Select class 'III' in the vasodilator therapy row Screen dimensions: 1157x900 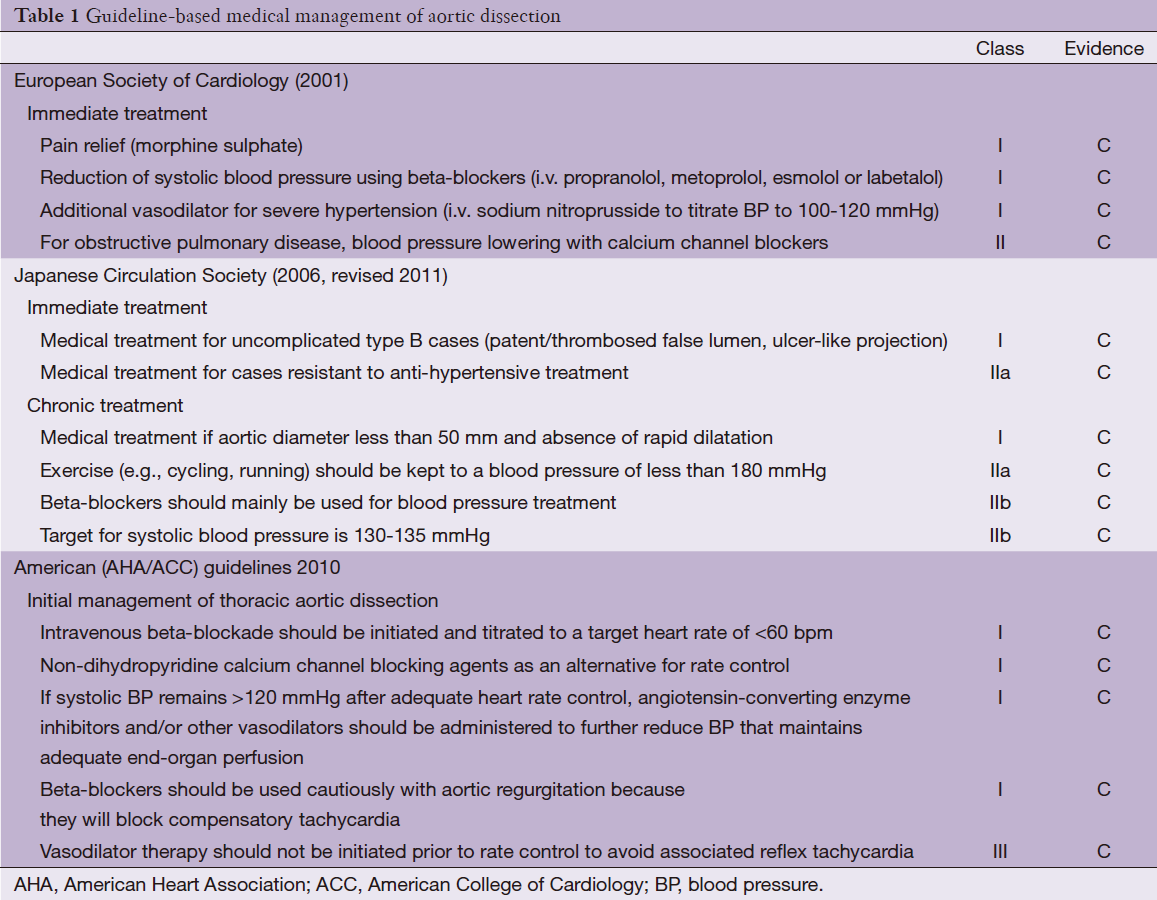1000,851
